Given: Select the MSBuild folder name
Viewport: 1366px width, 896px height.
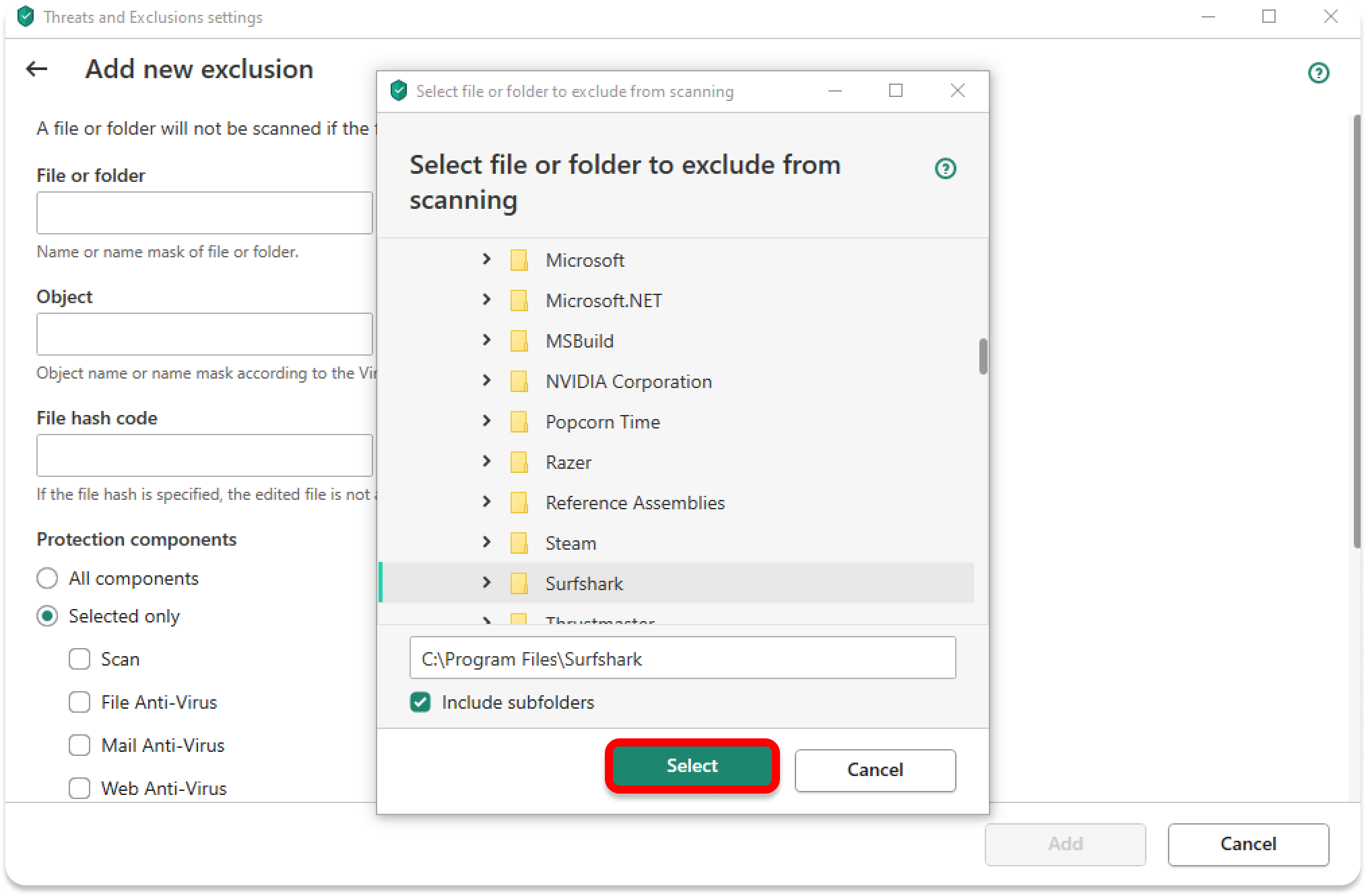Looking at the screenshot, I should [x=579, y=341].
